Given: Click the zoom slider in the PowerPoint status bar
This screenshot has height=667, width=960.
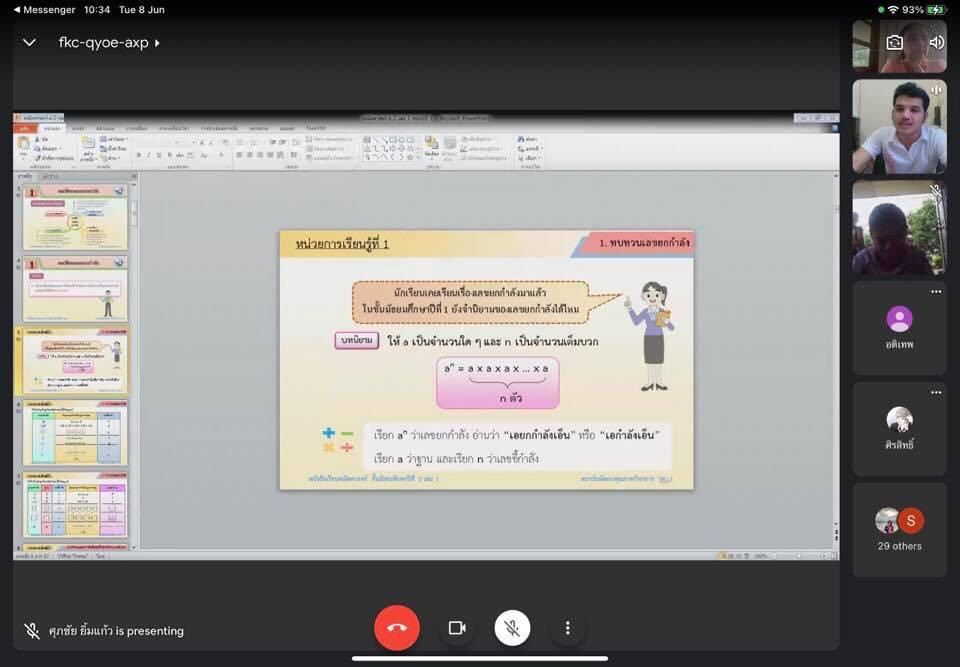Looking at the screenshot, I should [x=798, y=556].
